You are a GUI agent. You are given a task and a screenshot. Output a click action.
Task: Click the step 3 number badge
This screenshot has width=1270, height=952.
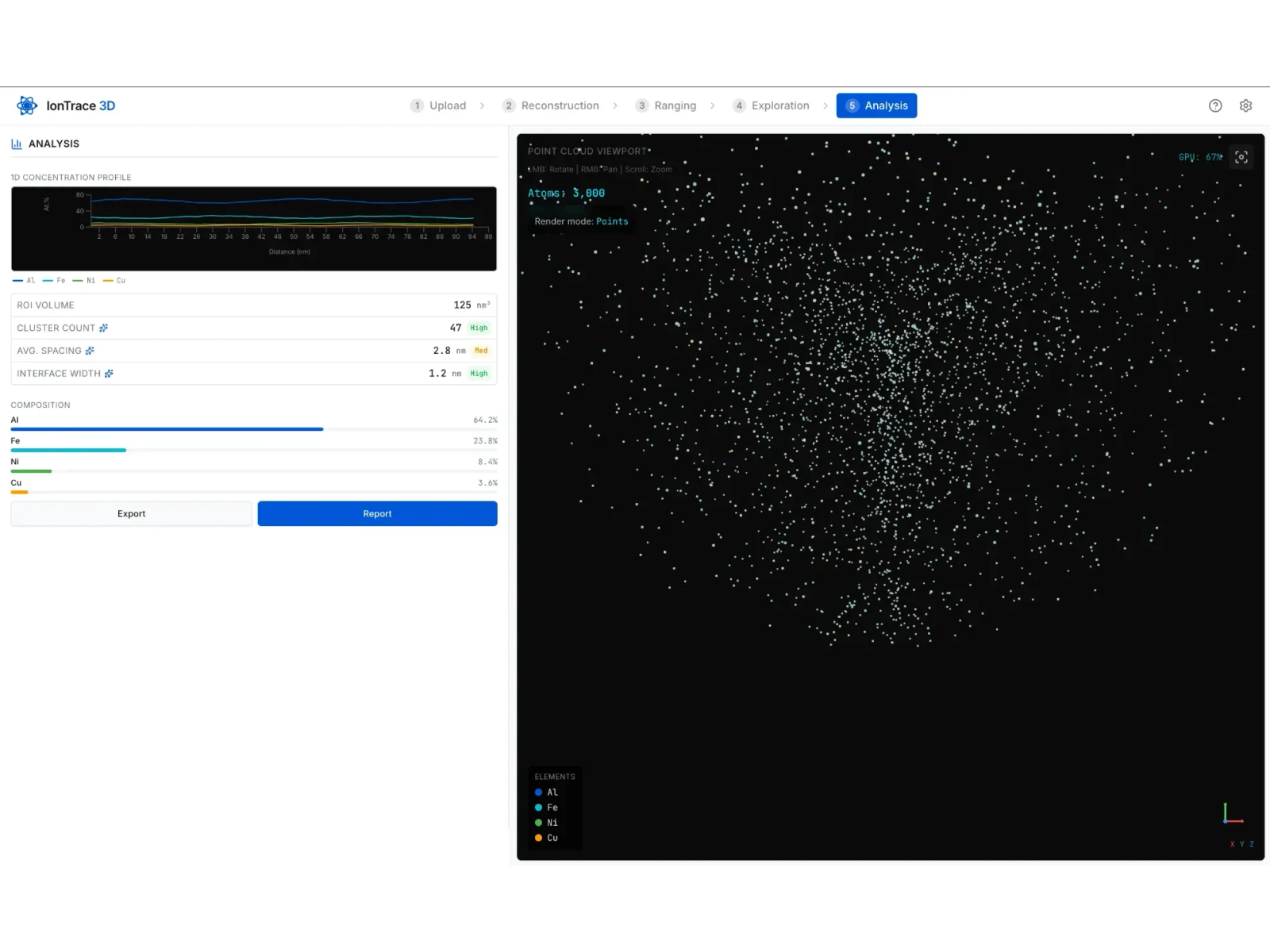tap(641, 106)
